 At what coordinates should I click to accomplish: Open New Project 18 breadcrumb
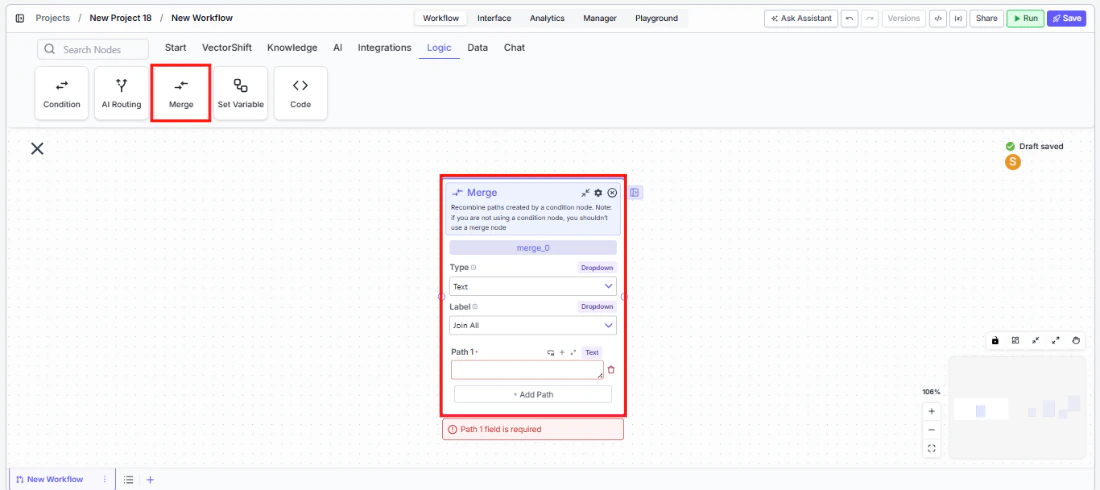[121, 18]
